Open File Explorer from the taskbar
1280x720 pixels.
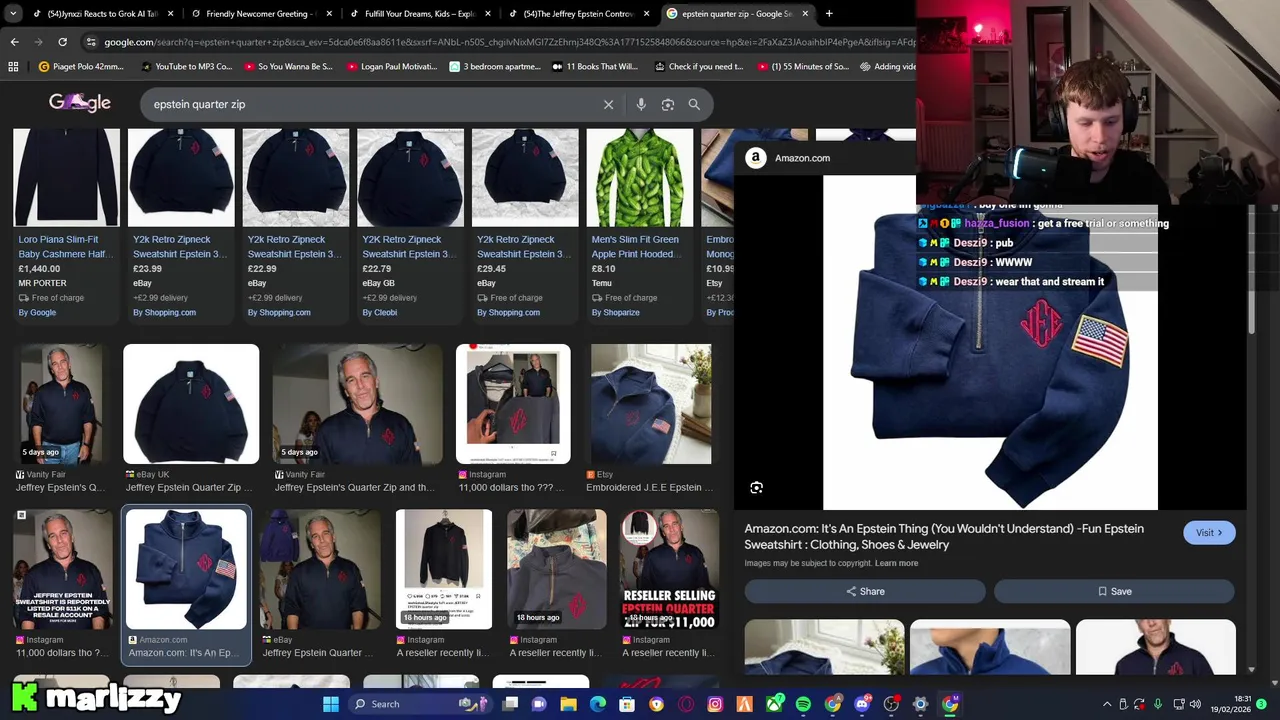(568, 704)
